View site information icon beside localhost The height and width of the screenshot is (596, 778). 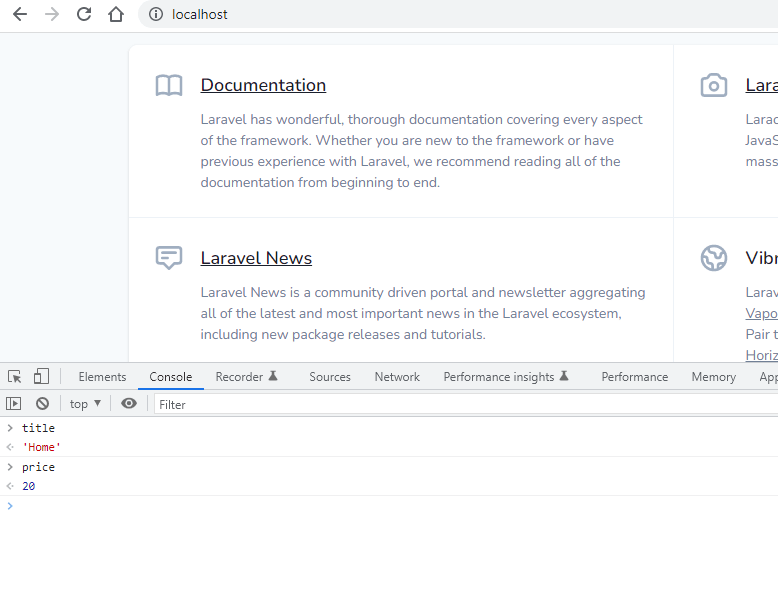[x=156, y=14]
